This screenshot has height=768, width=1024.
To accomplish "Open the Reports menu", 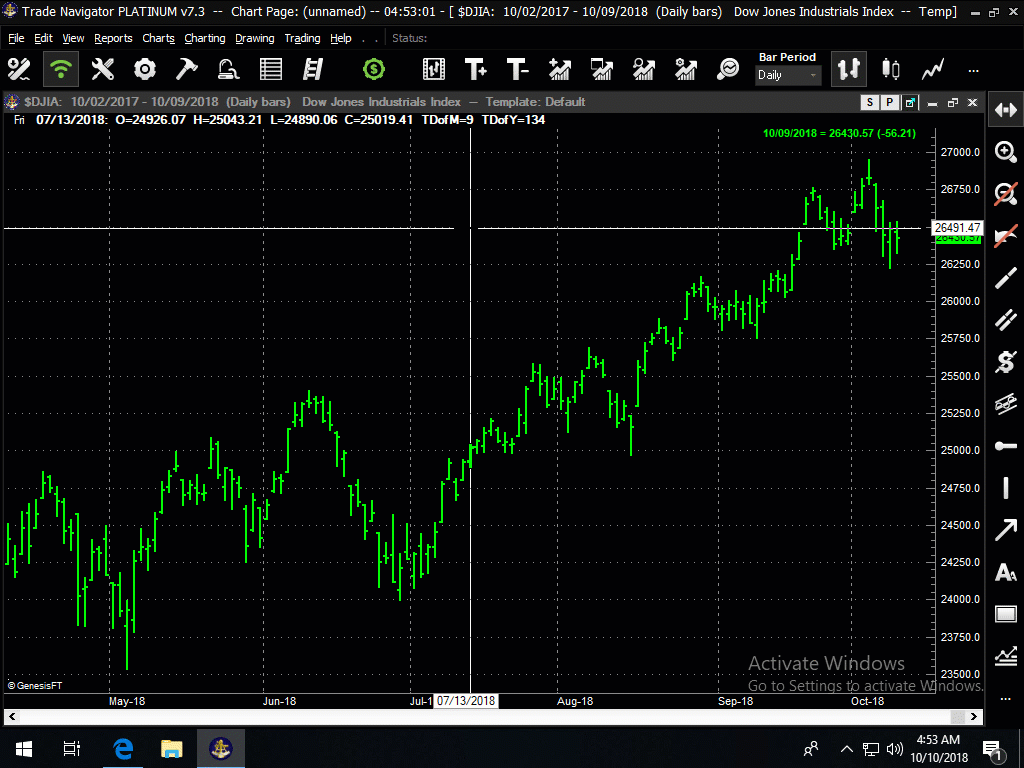I will [x=113, y=39].
